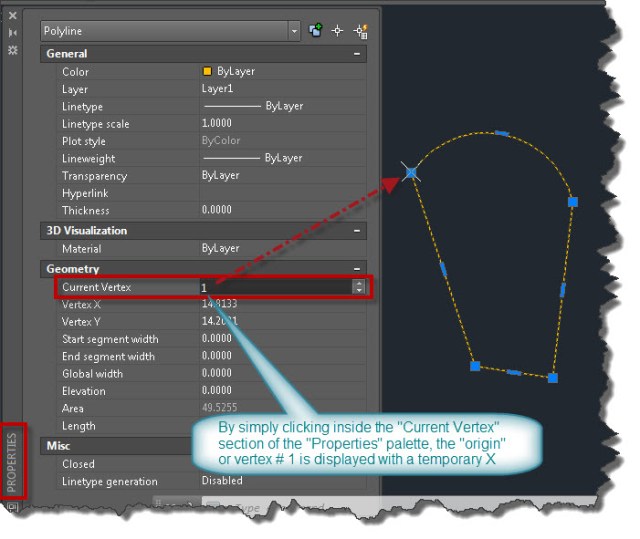This screenshot has width=640, height=539.
Task: Select the Closed property row label
Action: (78, 464)
